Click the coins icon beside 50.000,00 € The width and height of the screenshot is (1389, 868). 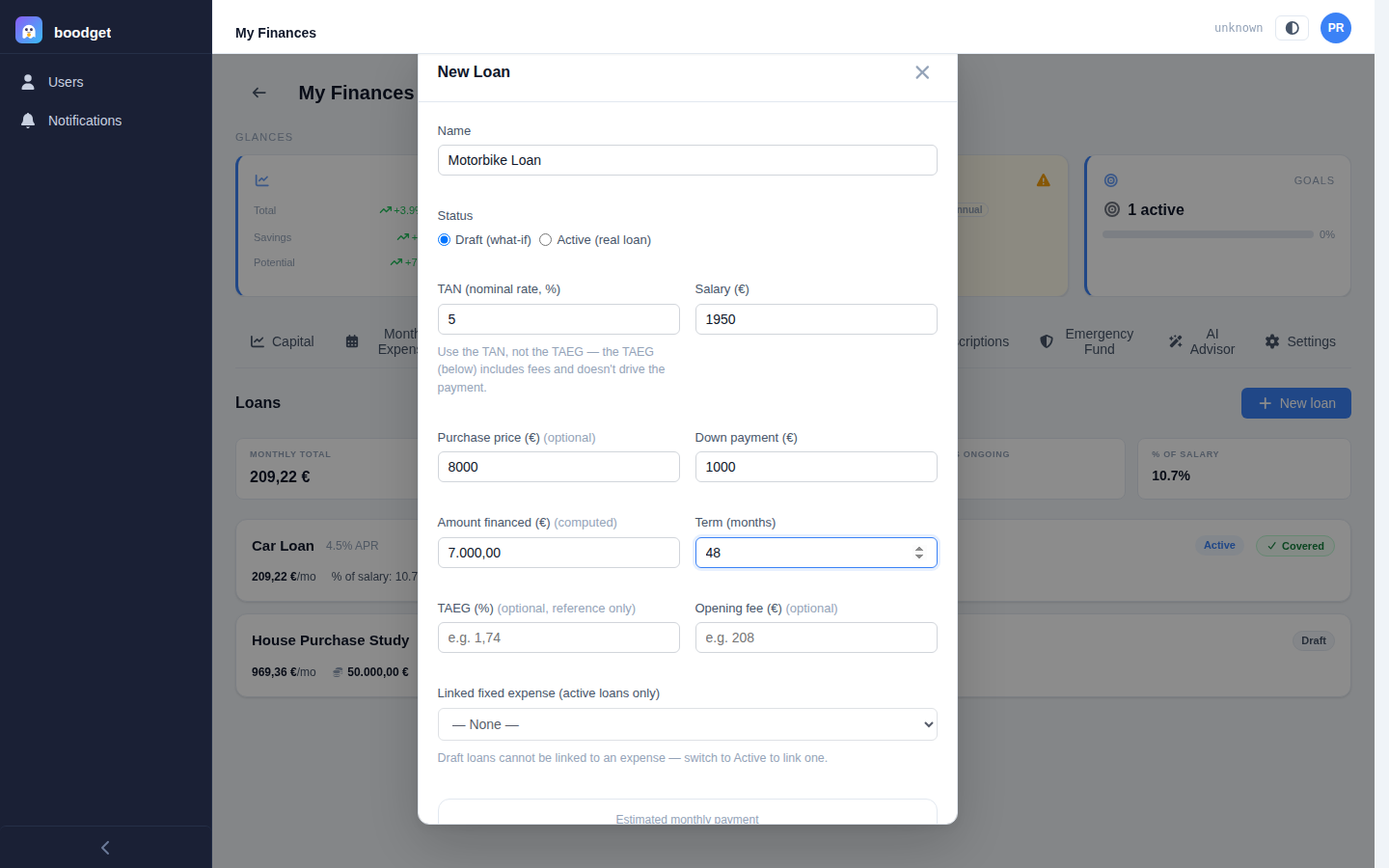point(338,672)
